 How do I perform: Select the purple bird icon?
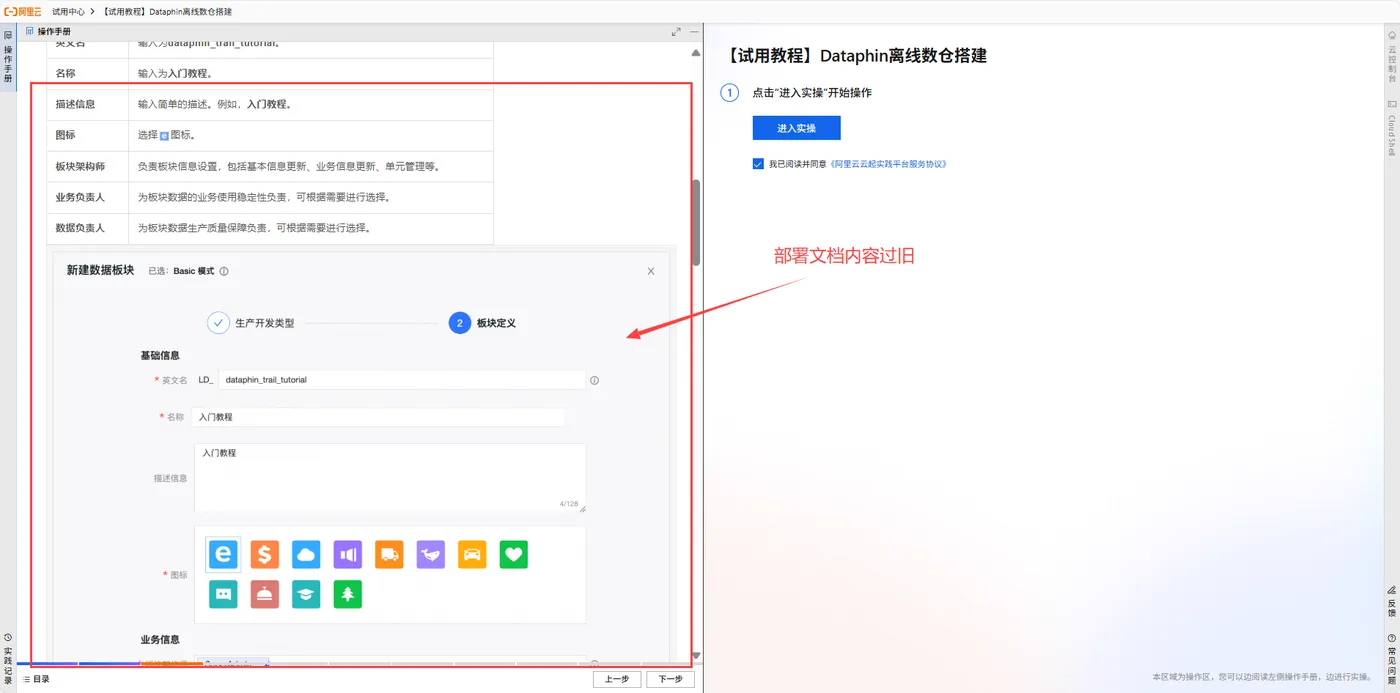(x=431, y=554)
